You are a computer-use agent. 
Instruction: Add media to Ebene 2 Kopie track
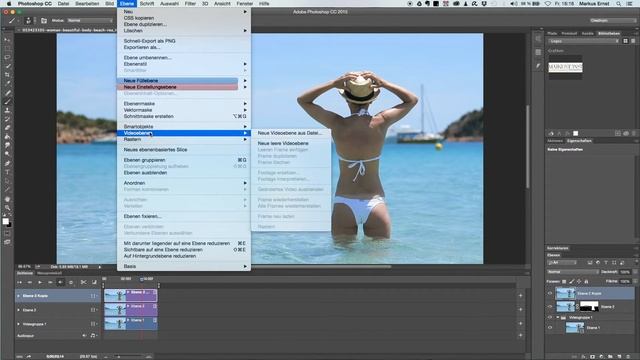(x=520, y=296)
